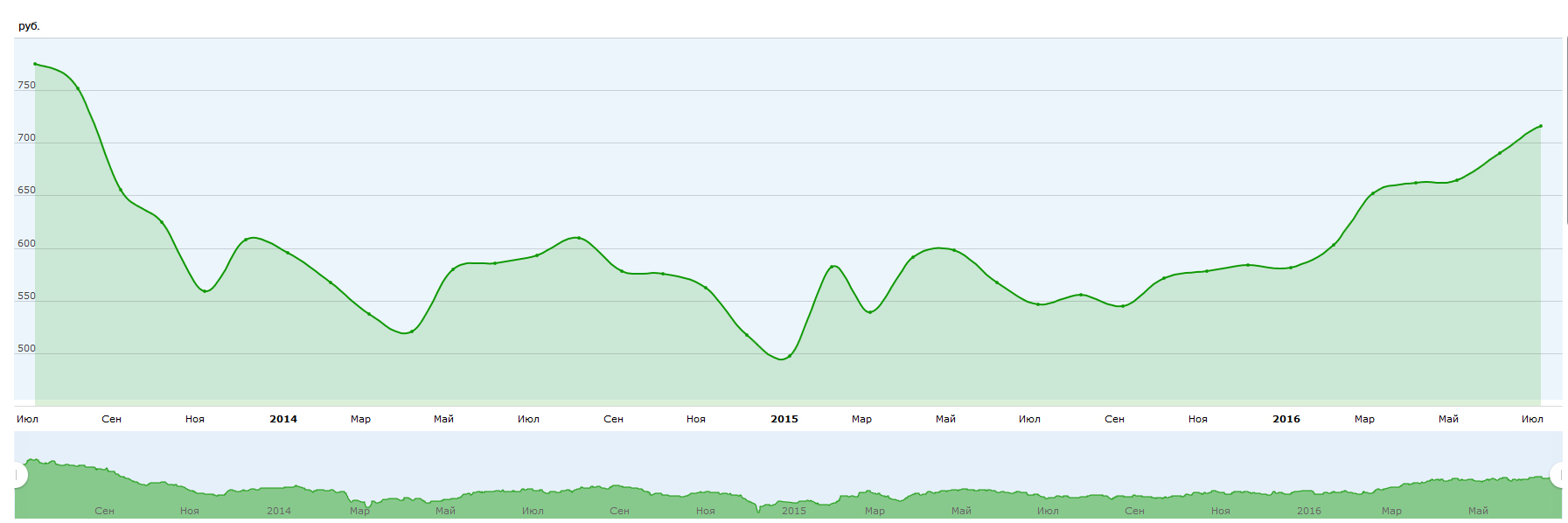The width and height of the screenshot is (1568, 523).
Task: Click the 2016 label in the navigator strip
Action: click(1309, 511)
